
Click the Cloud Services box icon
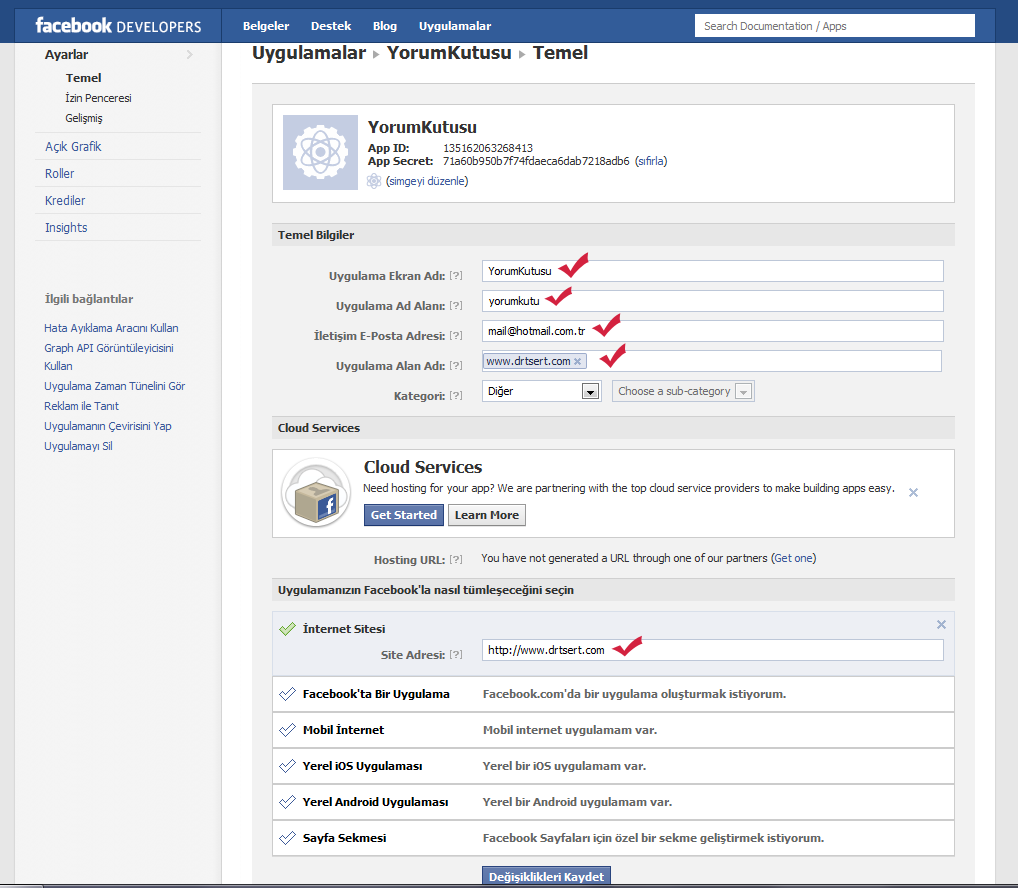316,493
